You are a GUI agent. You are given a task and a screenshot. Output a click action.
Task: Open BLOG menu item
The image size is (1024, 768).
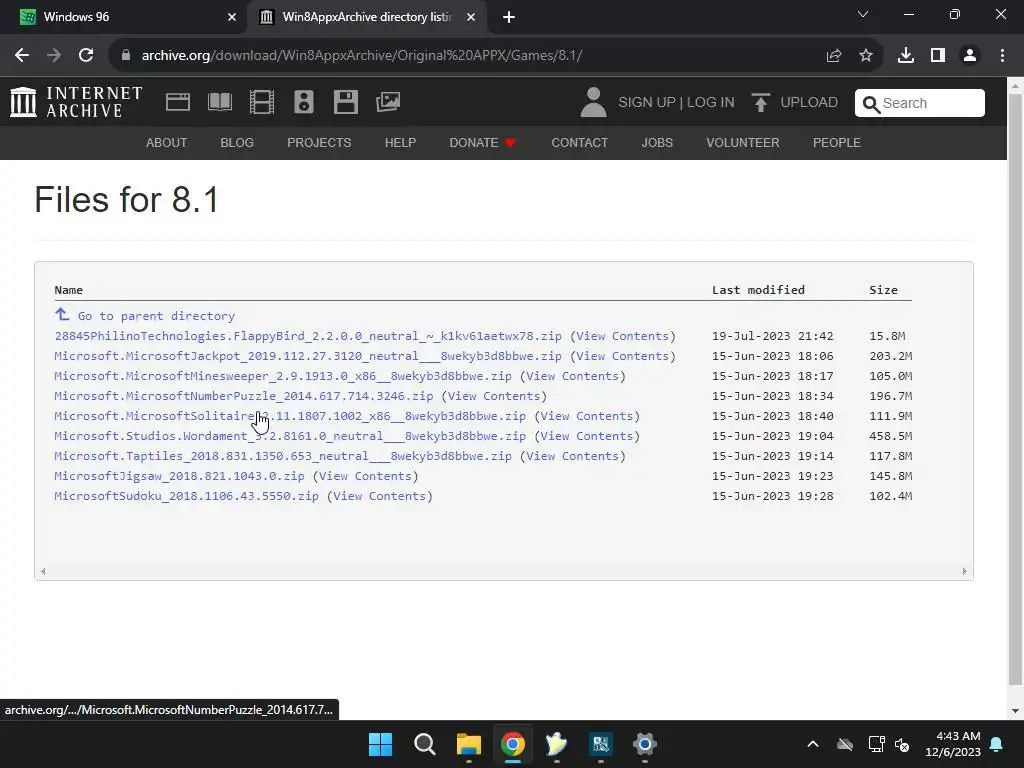click(x=237, y=142)
